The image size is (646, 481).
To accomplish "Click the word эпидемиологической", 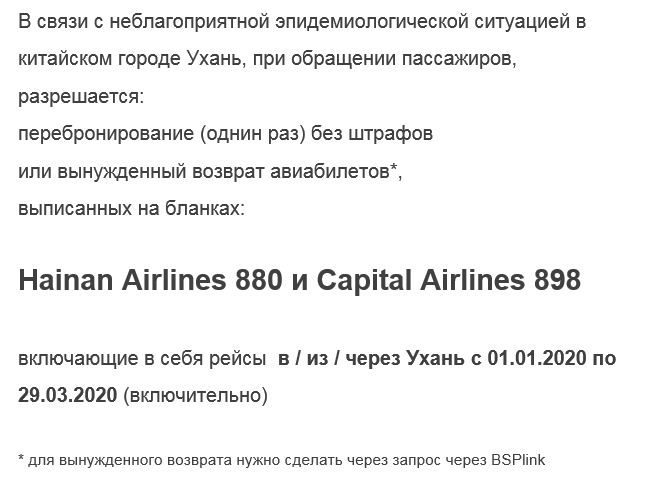I will coord(372,22).
